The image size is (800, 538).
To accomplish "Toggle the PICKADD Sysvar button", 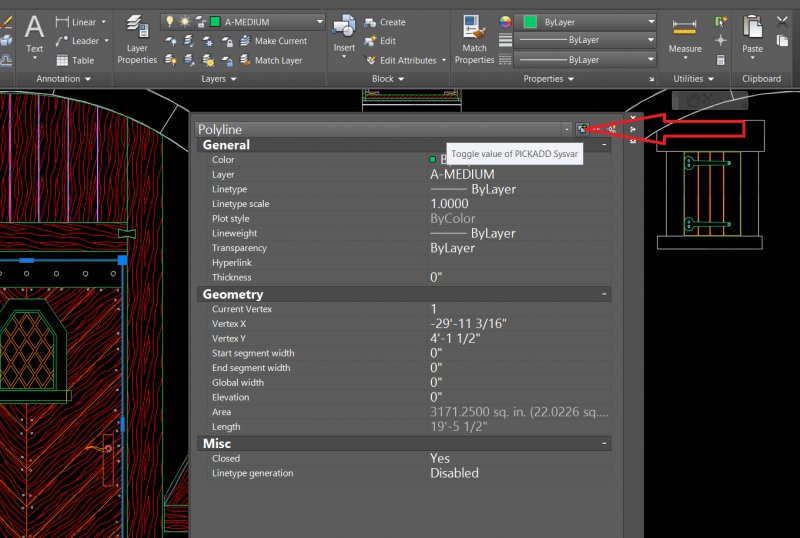I will click(582, 129).
